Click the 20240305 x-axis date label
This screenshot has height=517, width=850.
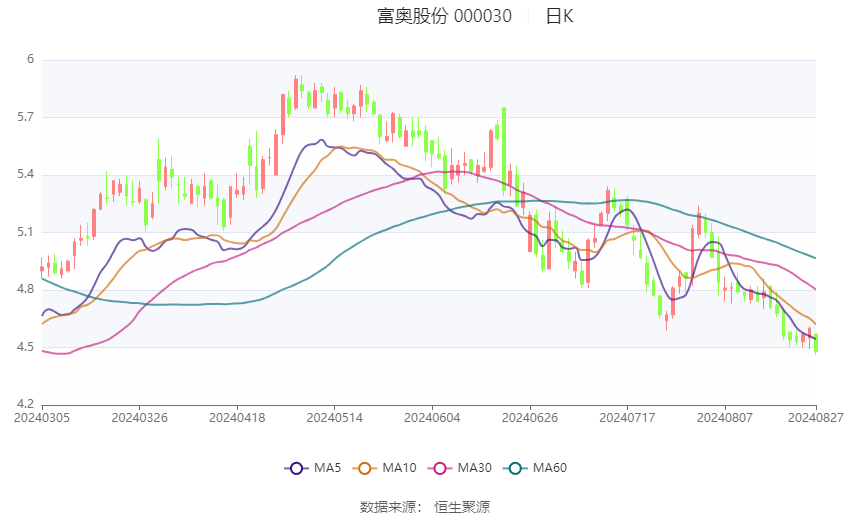pos(42,418)
